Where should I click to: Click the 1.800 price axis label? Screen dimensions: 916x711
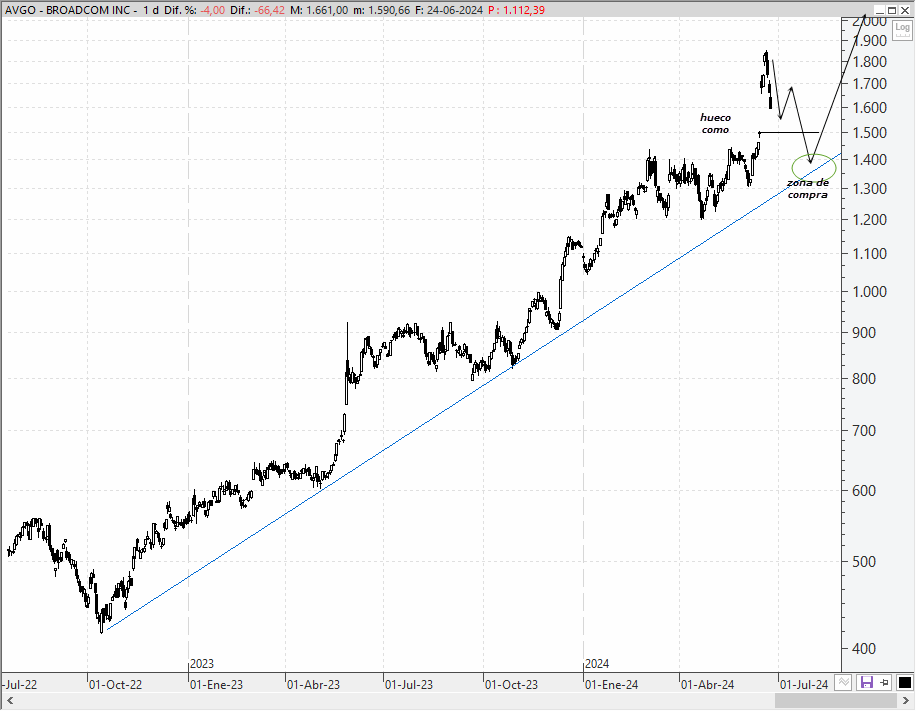(870, 62)
